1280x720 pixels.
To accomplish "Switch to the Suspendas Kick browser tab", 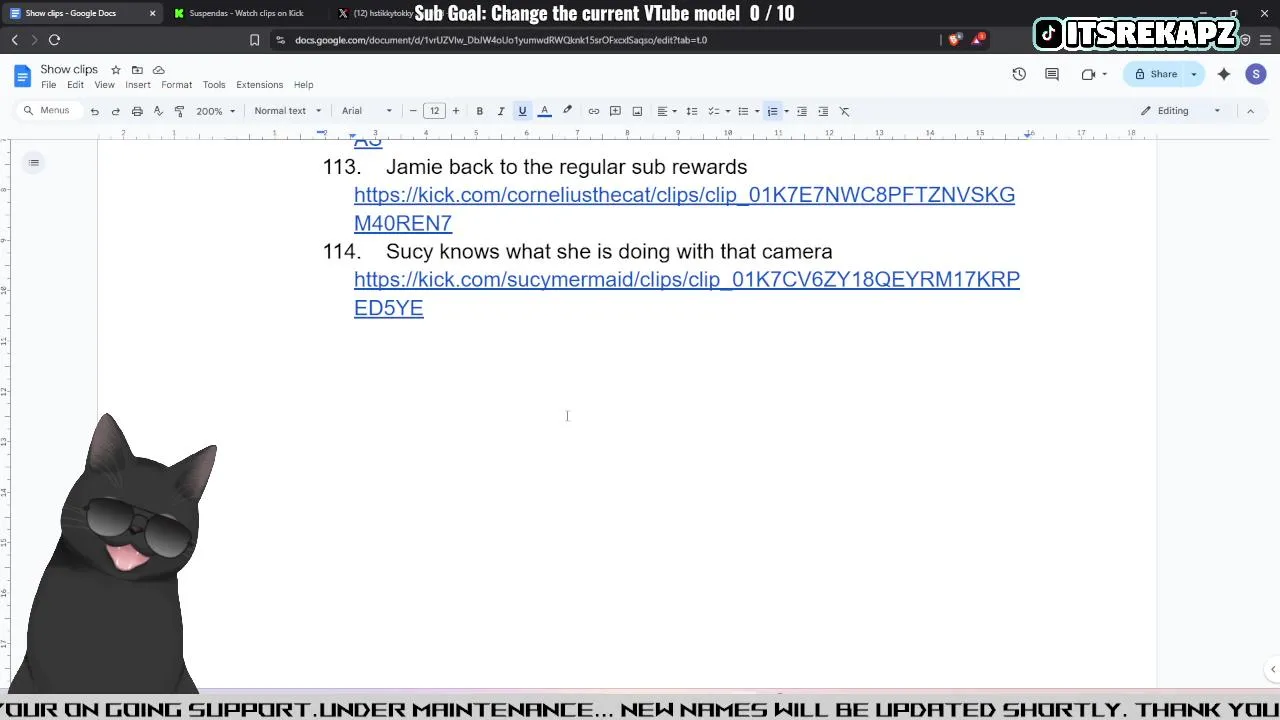I will pos(245,13).
